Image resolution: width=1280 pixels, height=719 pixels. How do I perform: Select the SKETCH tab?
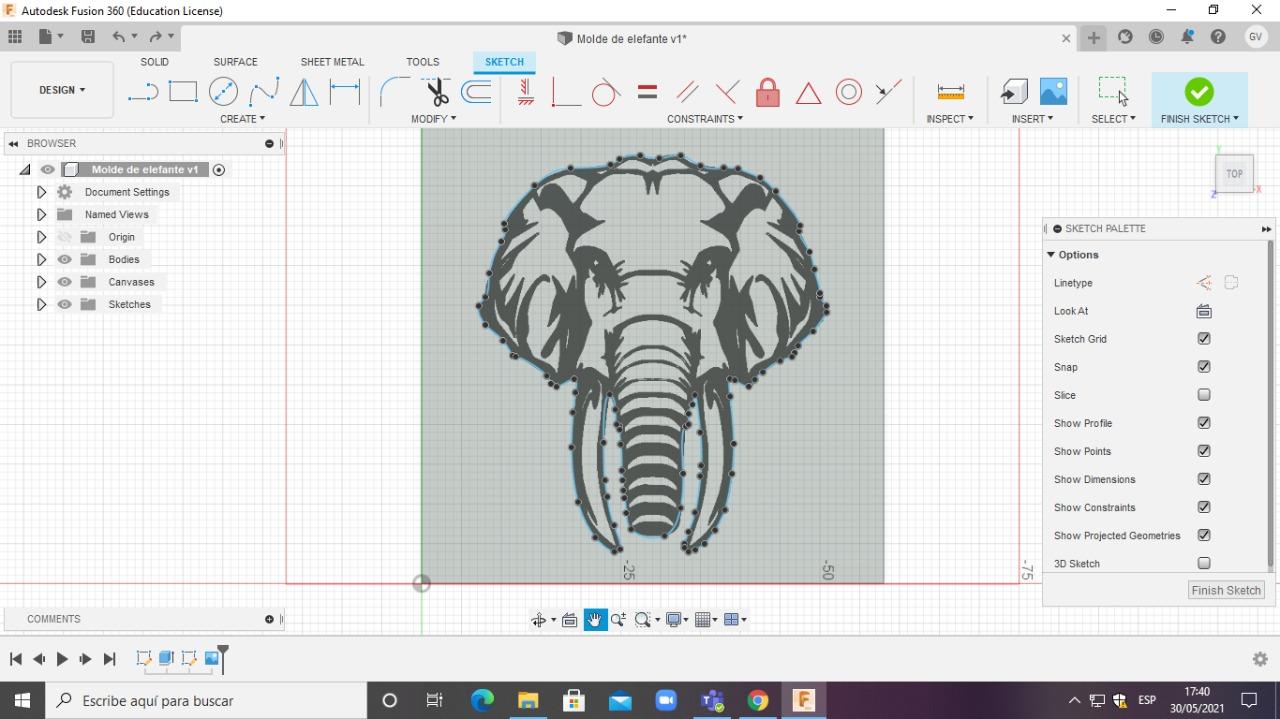pyautogui.click(x=504, y=62)
